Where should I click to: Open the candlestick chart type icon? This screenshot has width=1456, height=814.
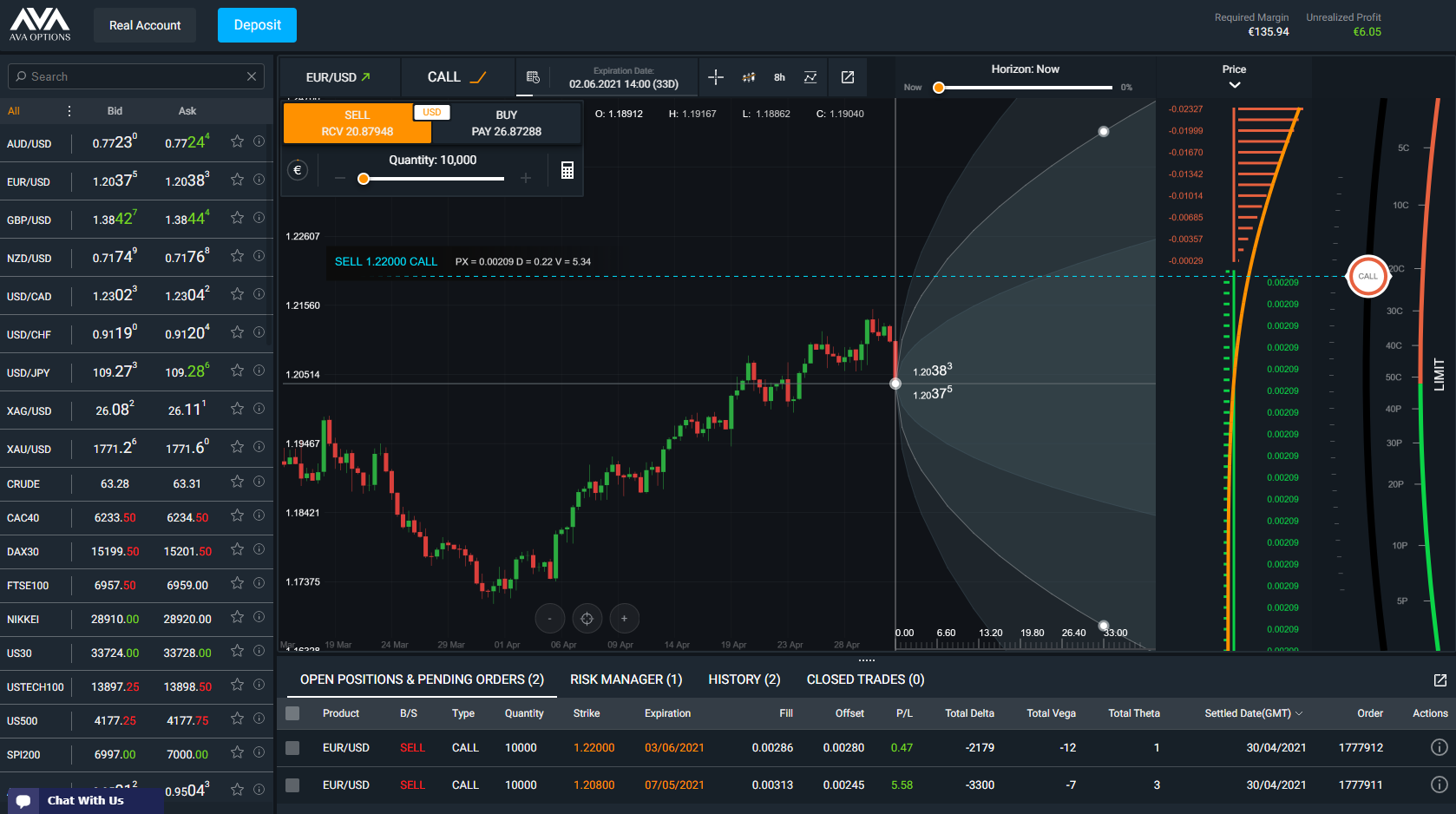click(748, 77)
